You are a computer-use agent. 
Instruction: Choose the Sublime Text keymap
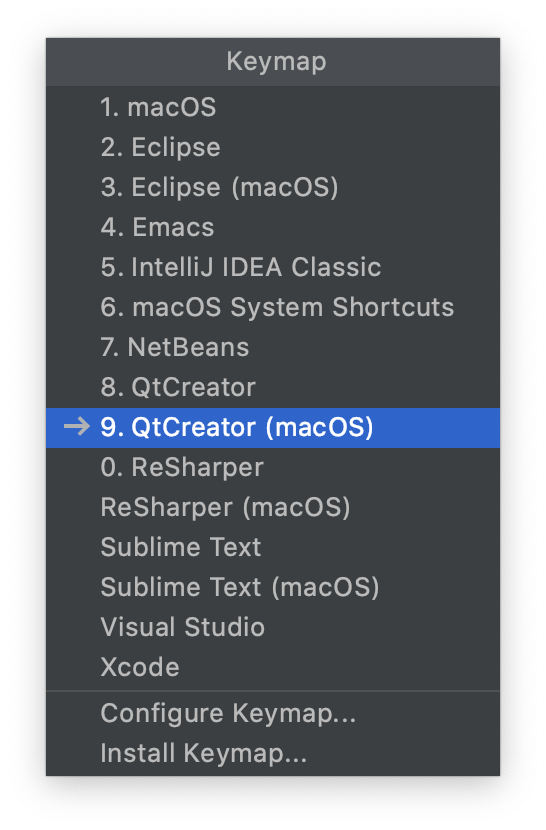click(273, 547)
